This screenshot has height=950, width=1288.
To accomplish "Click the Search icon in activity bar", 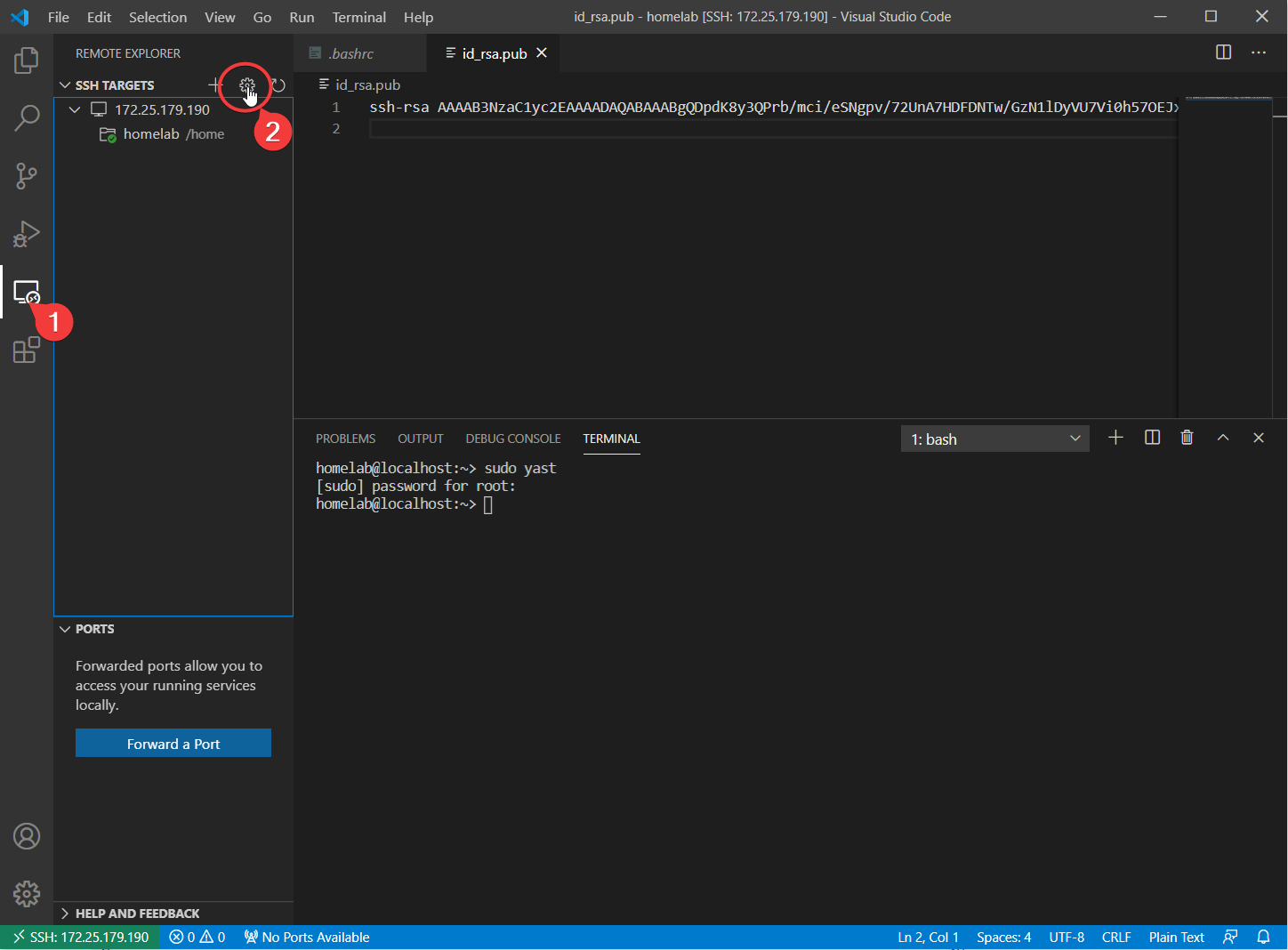I will coord(27,117).
